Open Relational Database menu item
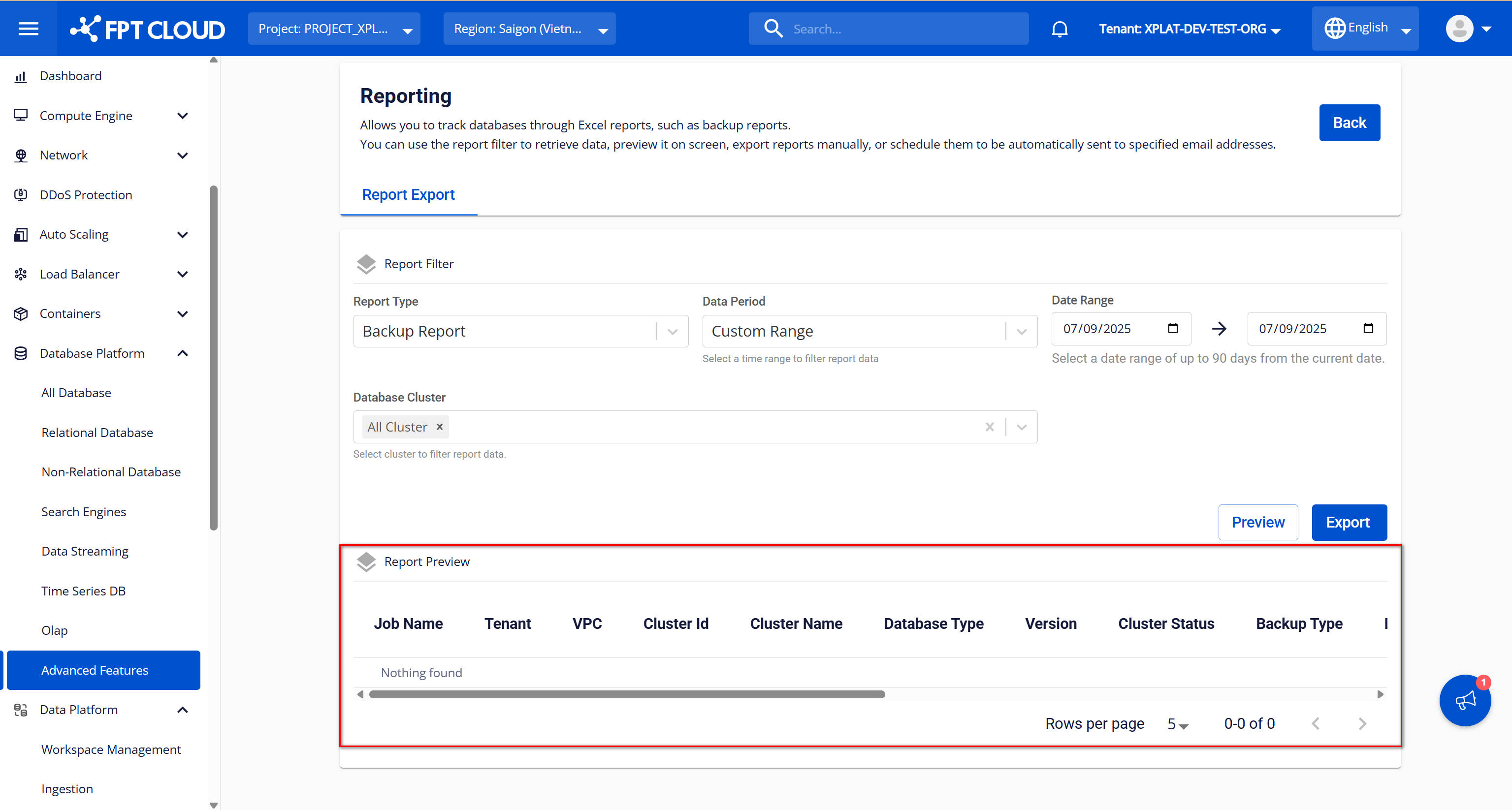Image resolution: width=1512 pixels, height=810 pixels. click(x=97, y=432)
